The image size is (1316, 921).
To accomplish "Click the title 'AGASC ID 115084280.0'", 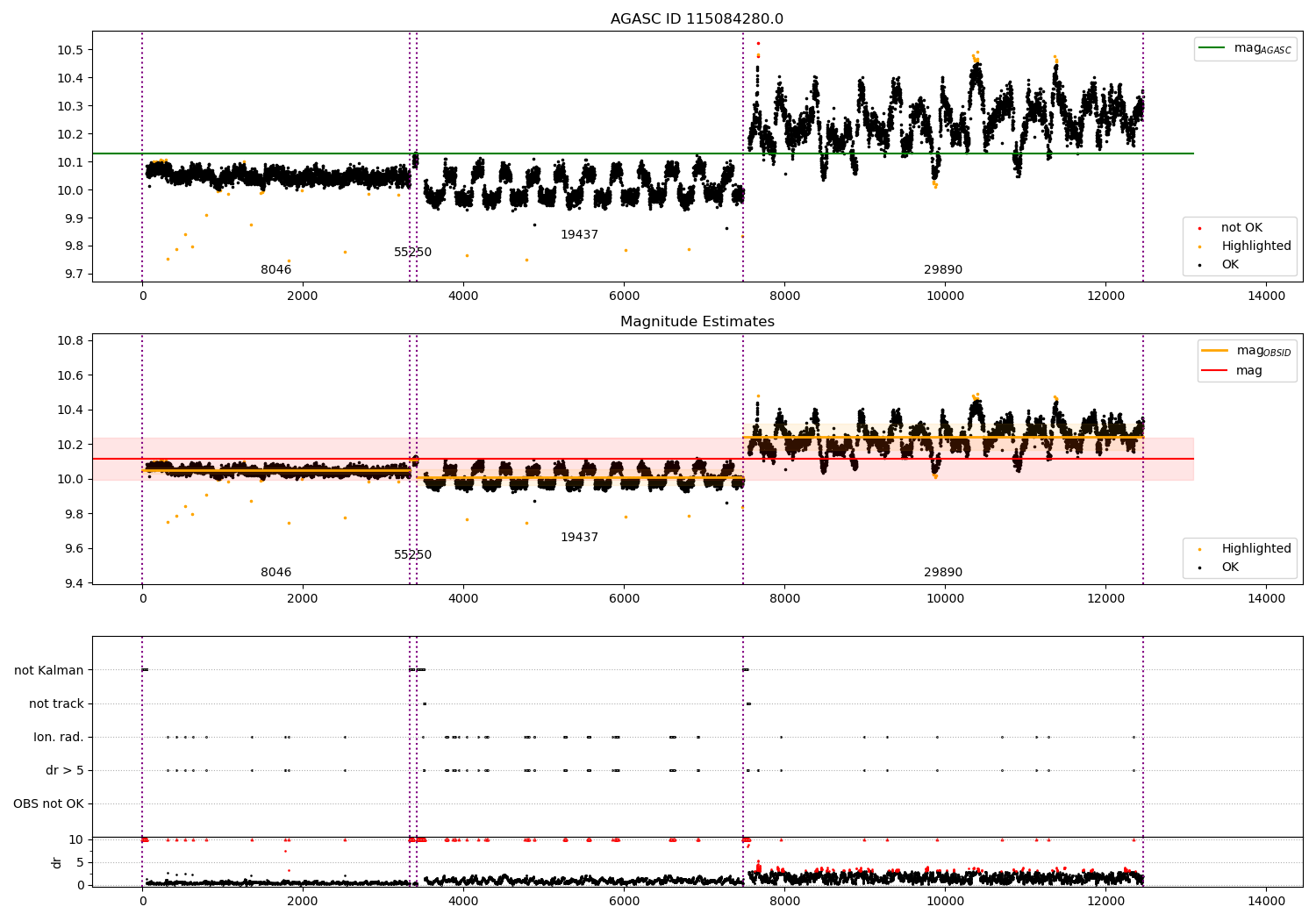I will [x=697, y=19].
